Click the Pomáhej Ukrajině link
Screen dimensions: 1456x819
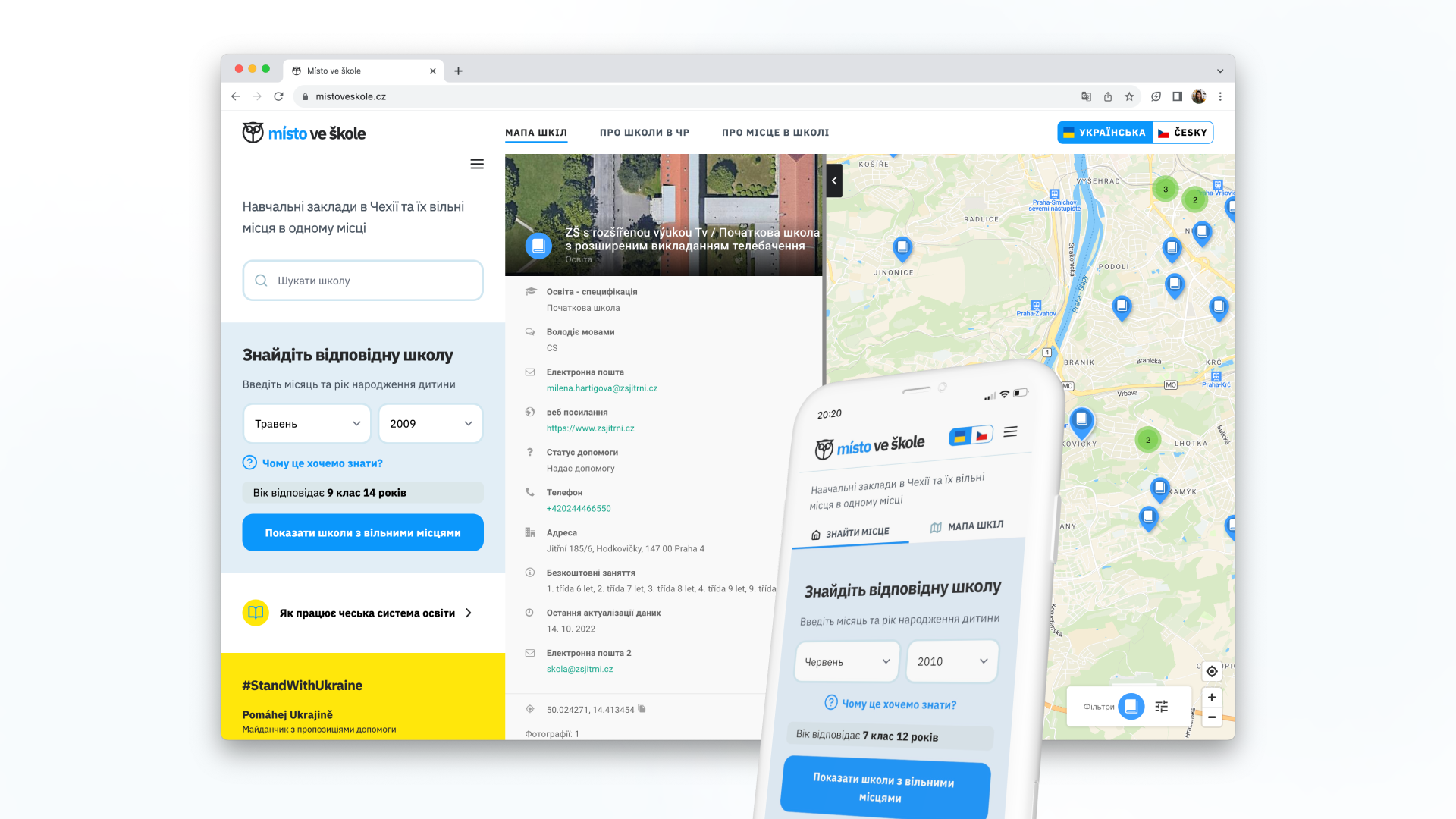[x=287, y=714]
